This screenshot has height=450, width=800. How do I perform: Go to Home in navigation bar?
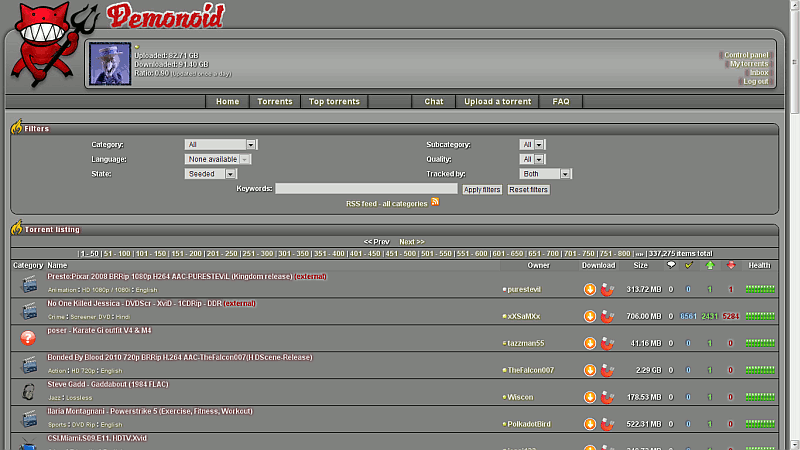pos(228,102)
